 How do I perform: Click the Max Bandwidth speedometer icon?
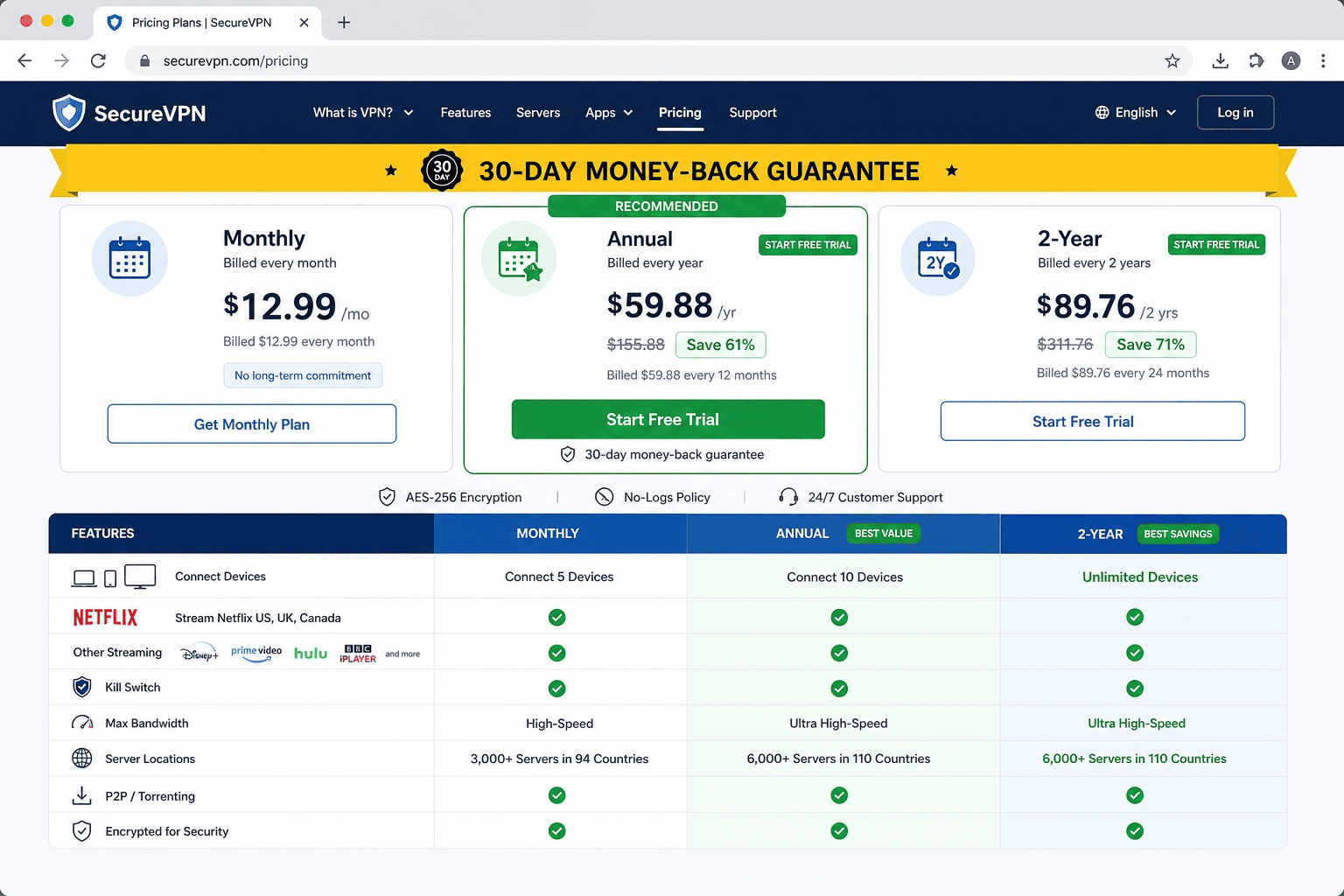(82, 723)
